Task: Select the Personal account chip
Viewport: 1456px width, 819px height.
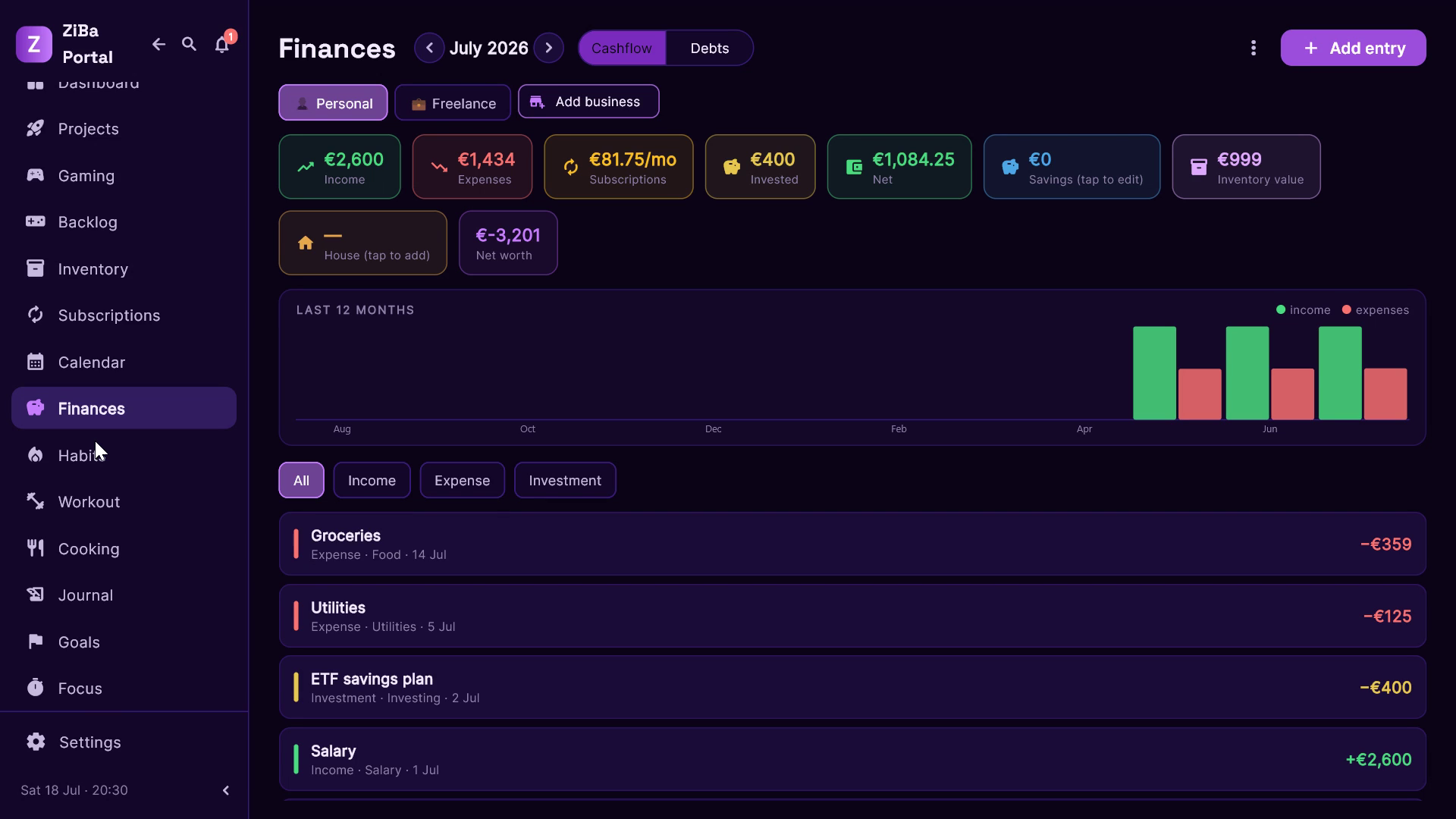Action: pos(333,102)
